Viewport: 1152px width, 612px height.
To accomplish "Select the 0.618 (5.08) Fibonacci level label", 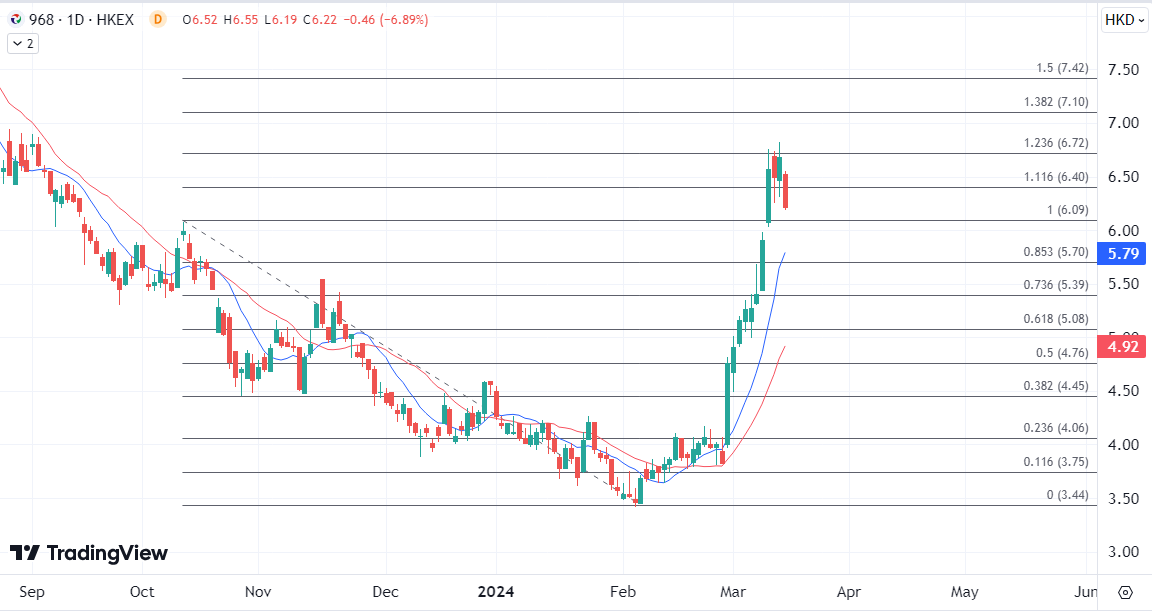I will coord(1055,319).
